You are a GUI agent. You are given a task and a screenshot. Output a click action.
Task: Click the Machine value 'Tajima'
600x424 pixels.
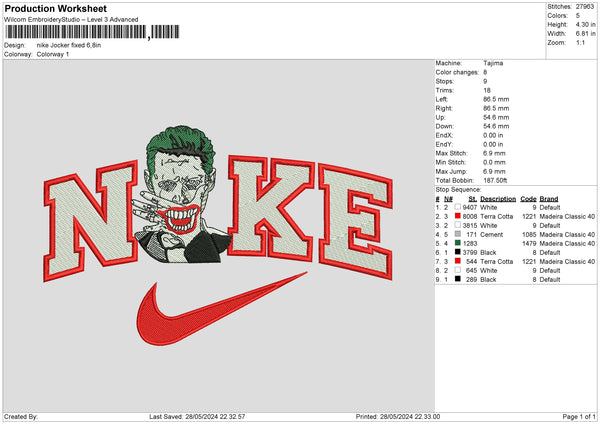[x=493, y=63]
